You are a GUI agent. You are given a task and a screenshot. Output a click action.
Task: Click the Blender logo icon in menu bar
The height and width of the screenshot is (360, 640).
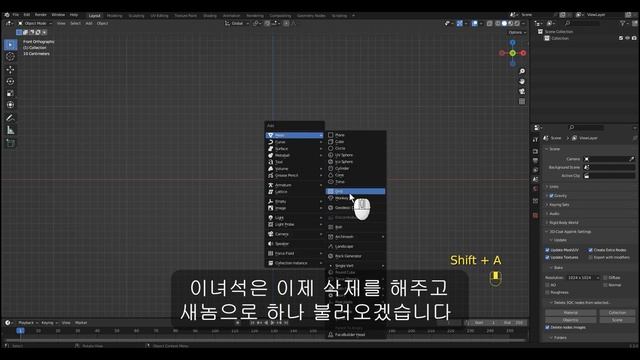(x=7, y=15)
